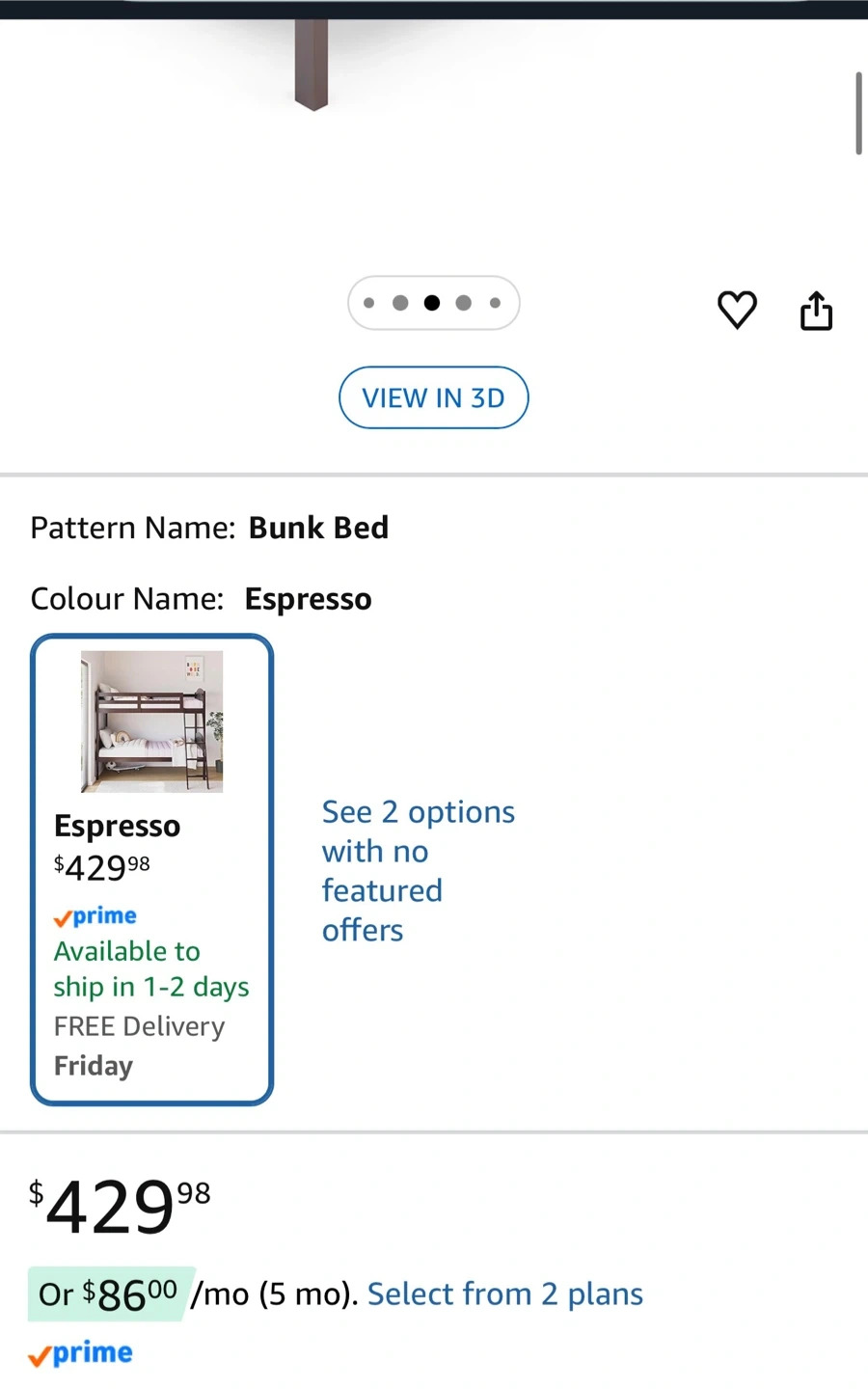This screenshot has height=1389, width=868.
Task: Tap the bunk bed thumbnail image
Action: (x=152, y=722)
